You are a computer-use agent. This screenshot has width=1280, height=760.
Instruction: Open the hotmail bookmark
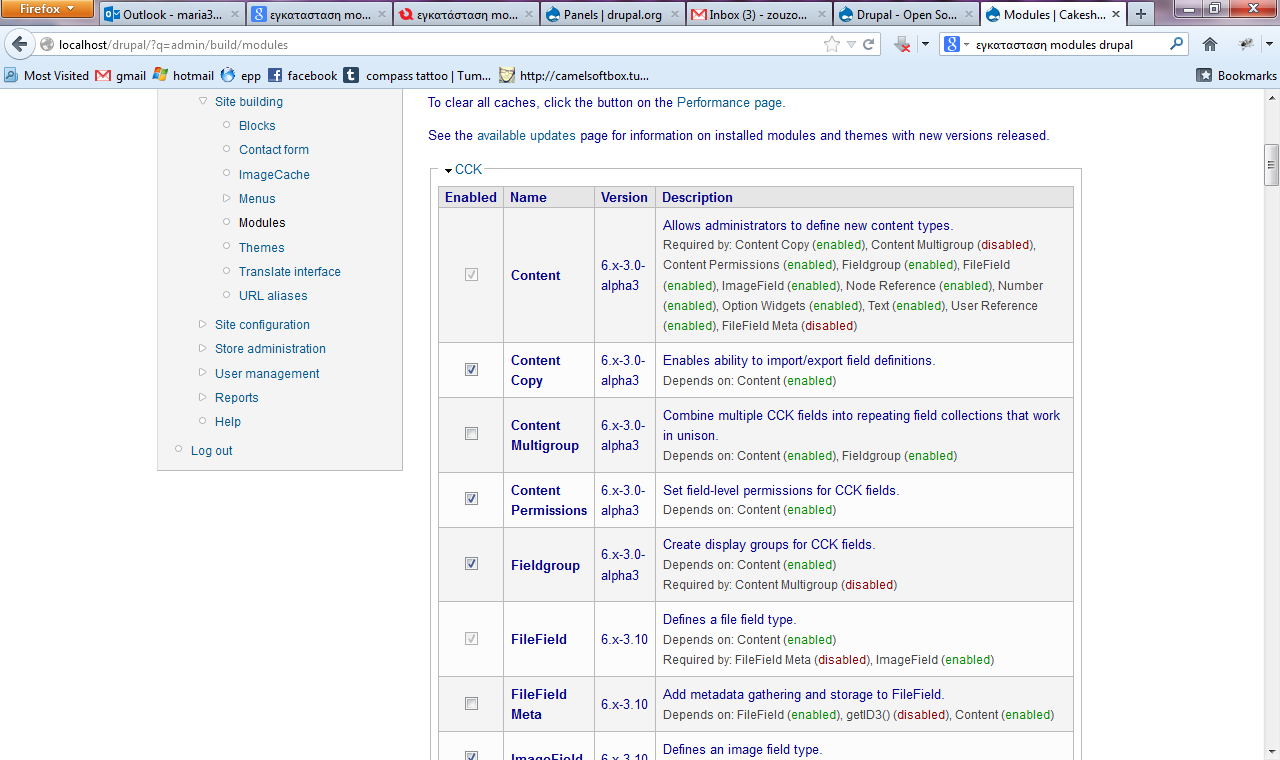pyautogui.click(x=183, y=75)
